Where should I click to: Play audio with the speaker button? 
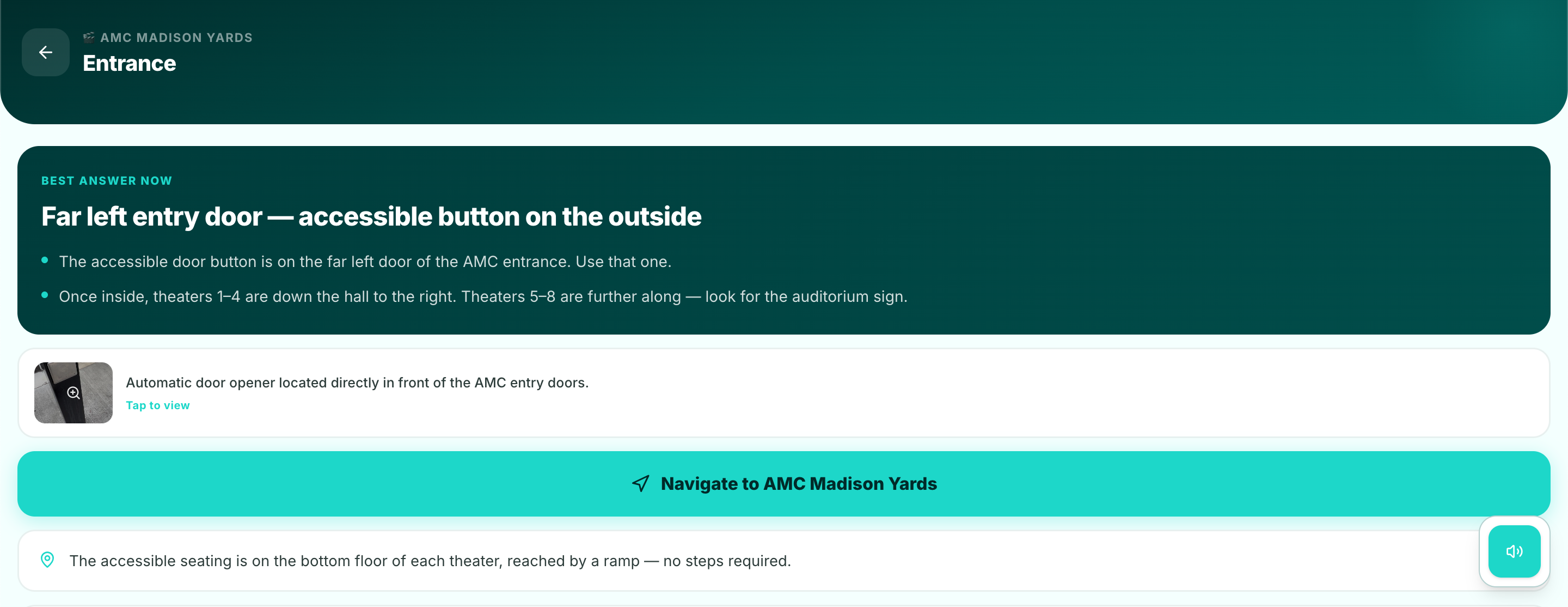coord(1514,551)
